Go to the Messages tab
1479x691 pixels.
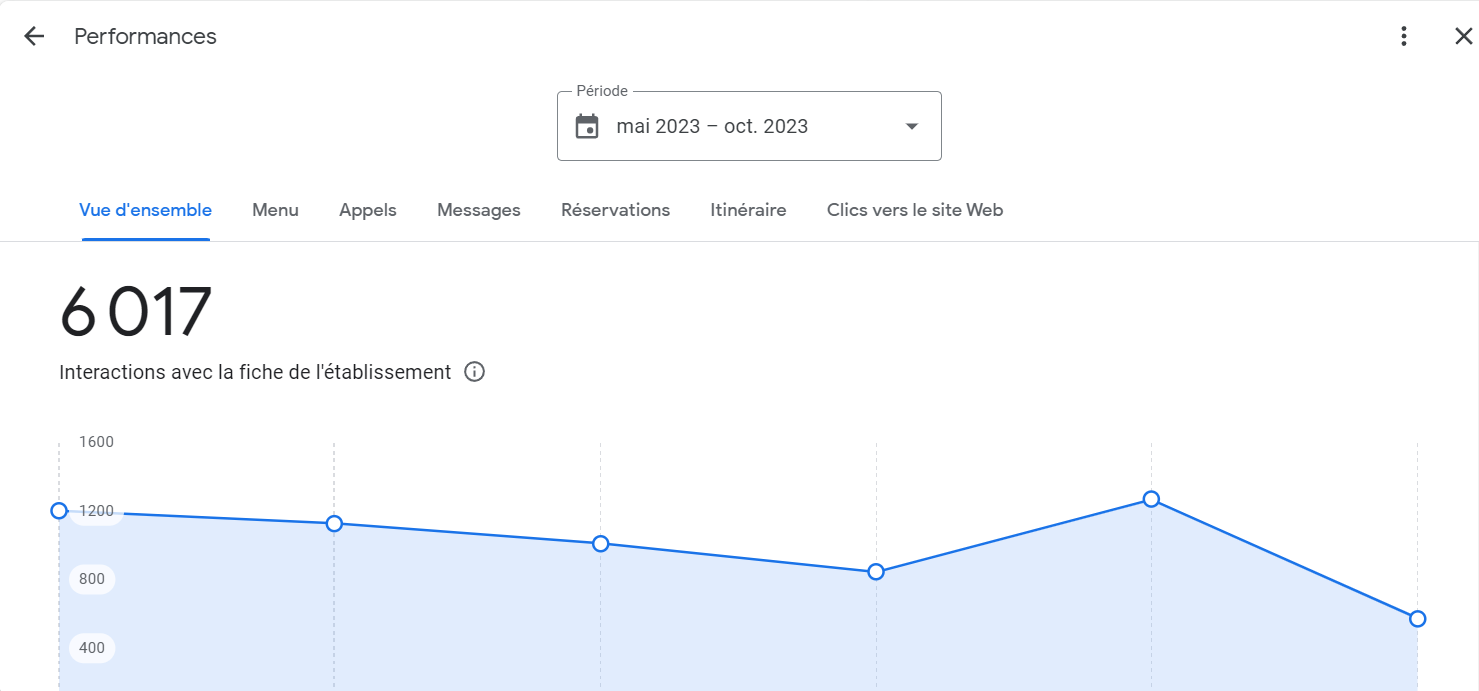(479, 210)
